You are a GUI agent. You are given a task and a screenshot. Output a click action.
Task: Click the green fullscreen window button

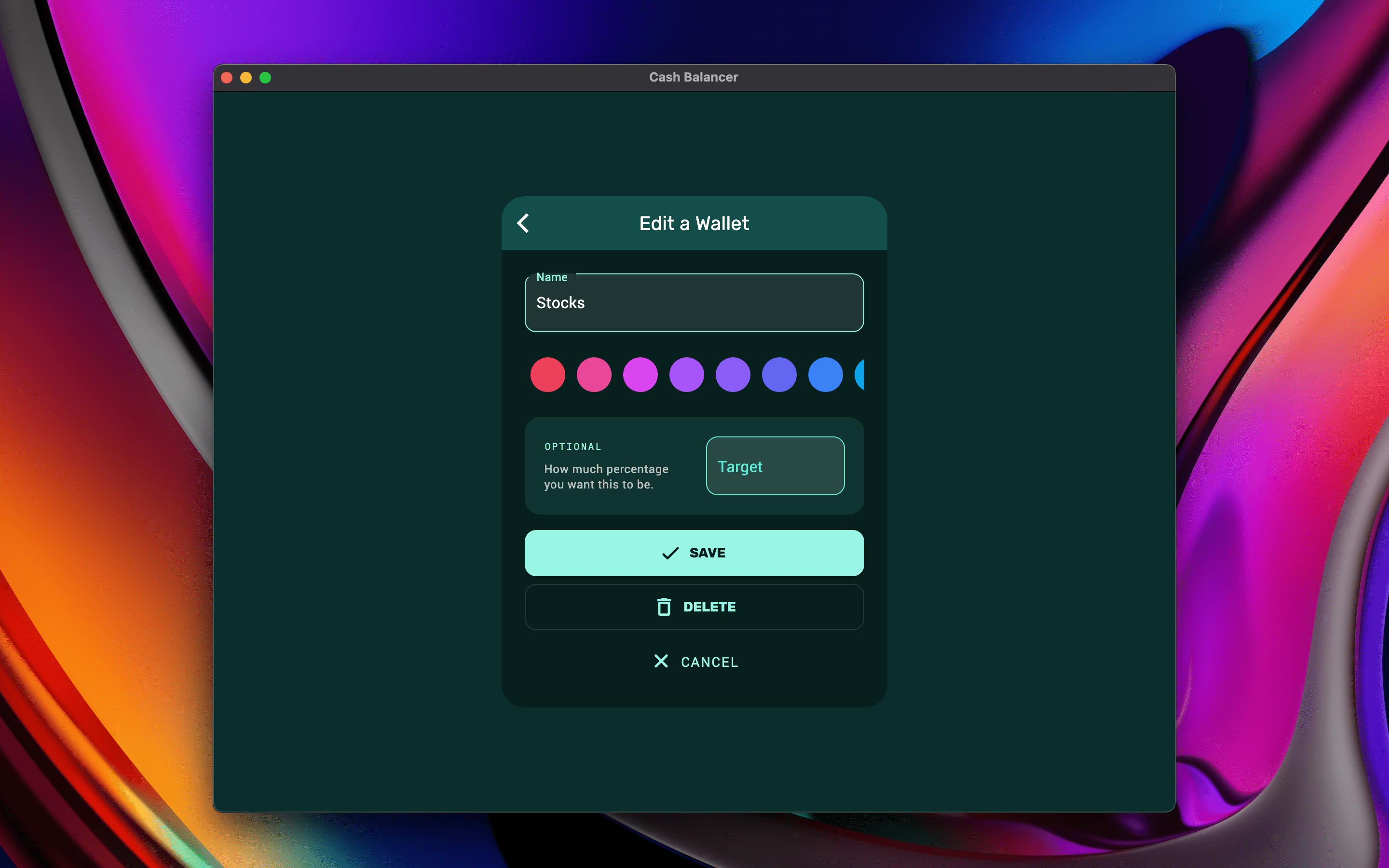pyautogui.click(x=265, y=78)
